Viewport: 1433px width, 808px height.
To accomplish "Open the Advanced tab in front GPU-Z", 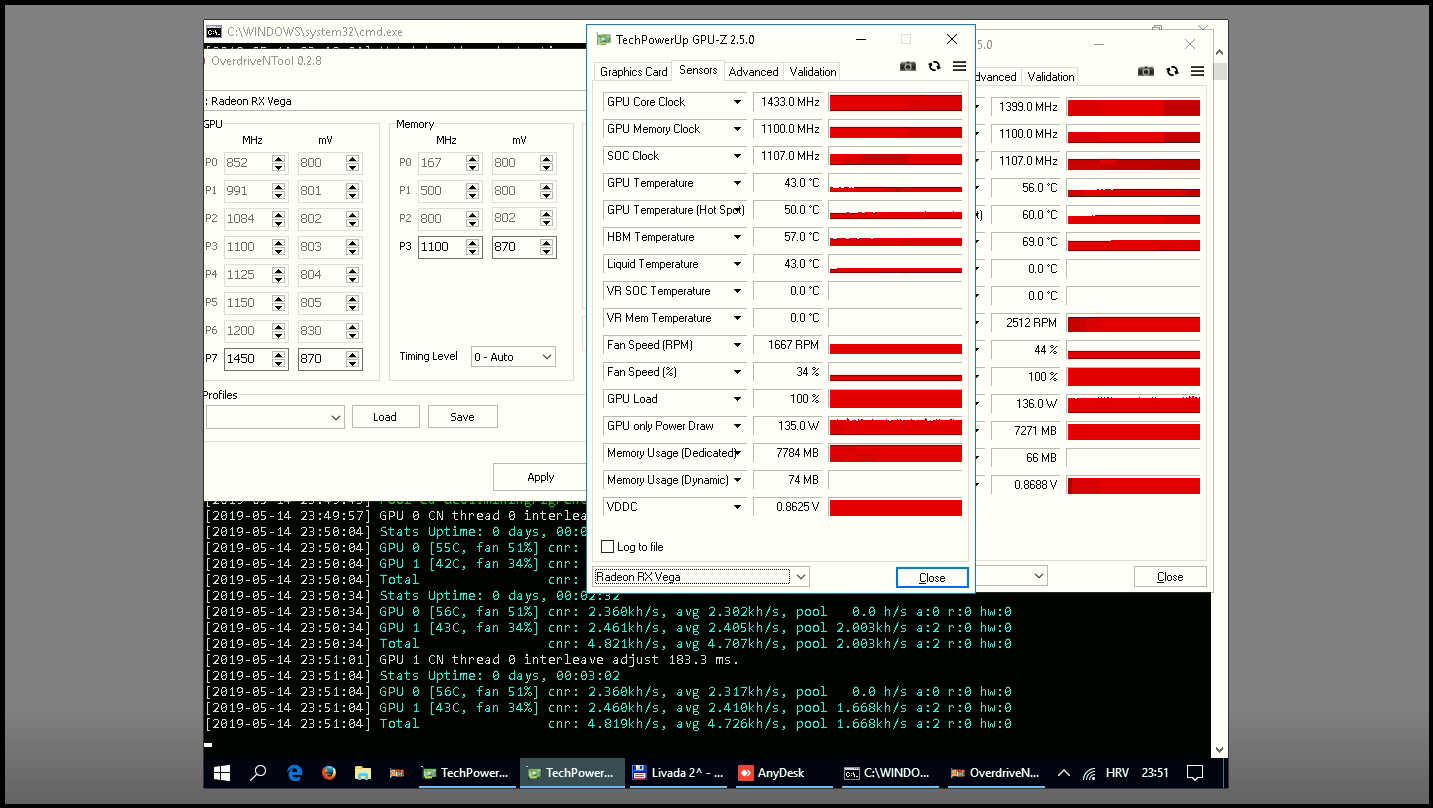I will 753,72.
